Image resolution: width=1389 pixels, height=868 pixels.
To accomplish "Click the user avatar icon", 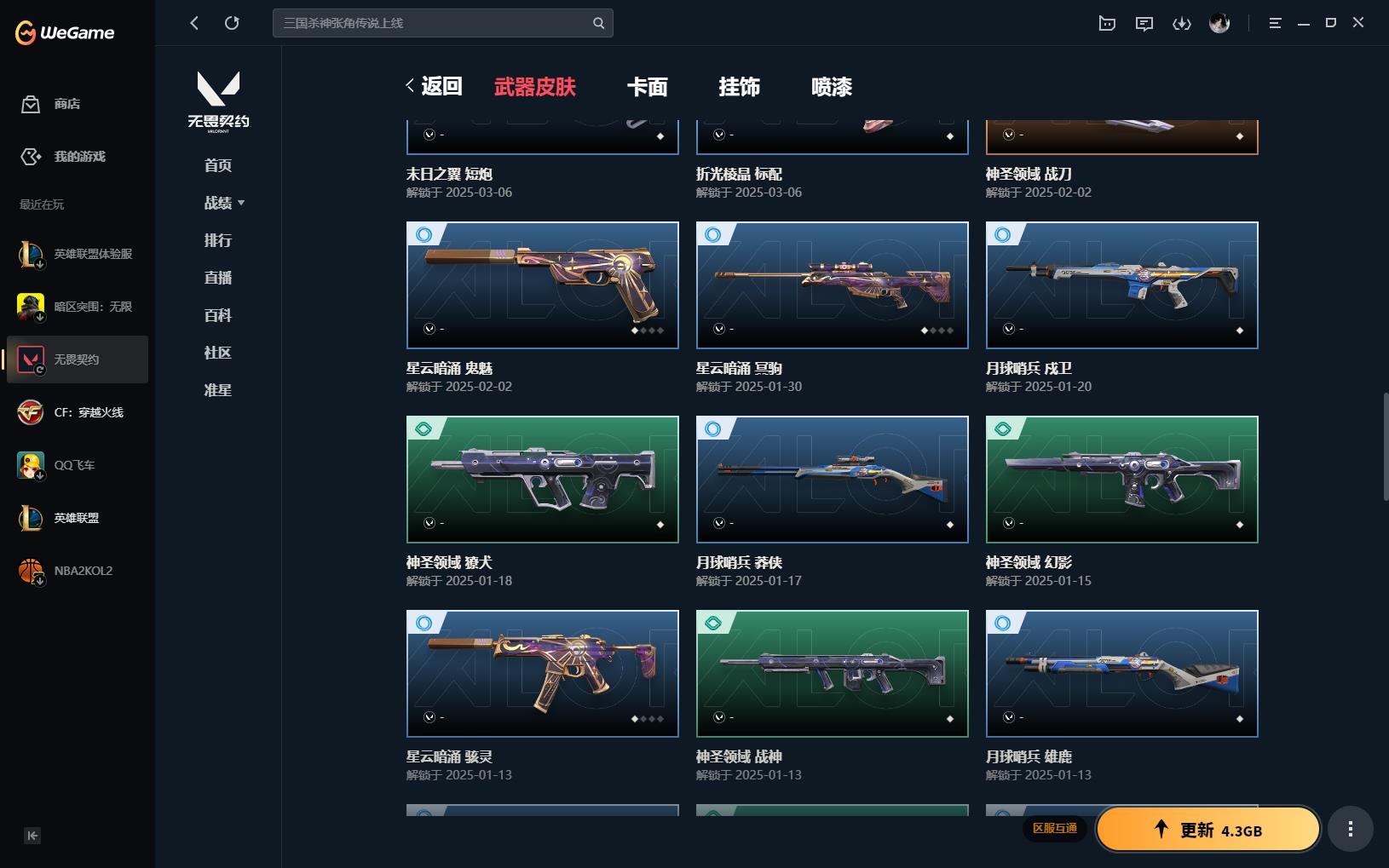I will pos(1219,23).
